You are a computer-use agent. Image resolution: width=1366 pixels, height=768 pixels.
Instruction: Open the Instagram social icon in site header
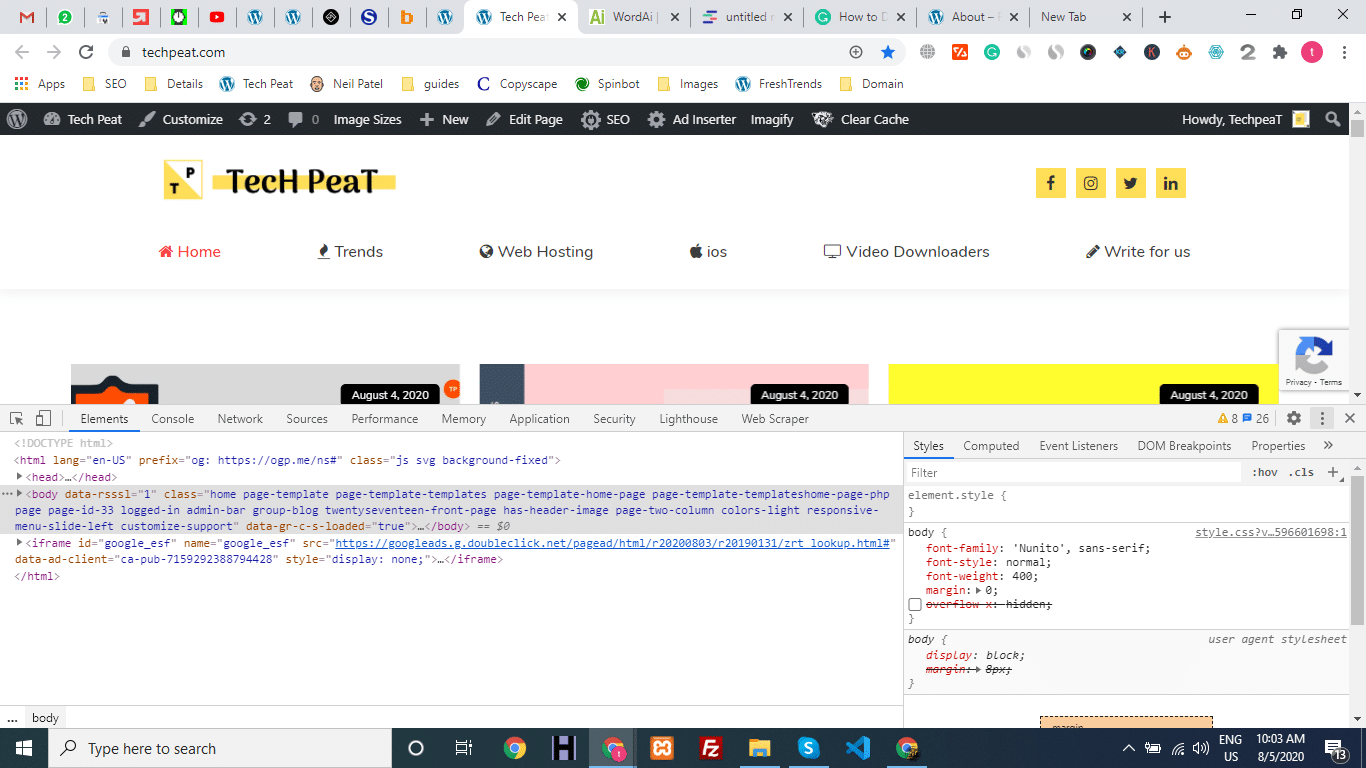pos(1091,183)
